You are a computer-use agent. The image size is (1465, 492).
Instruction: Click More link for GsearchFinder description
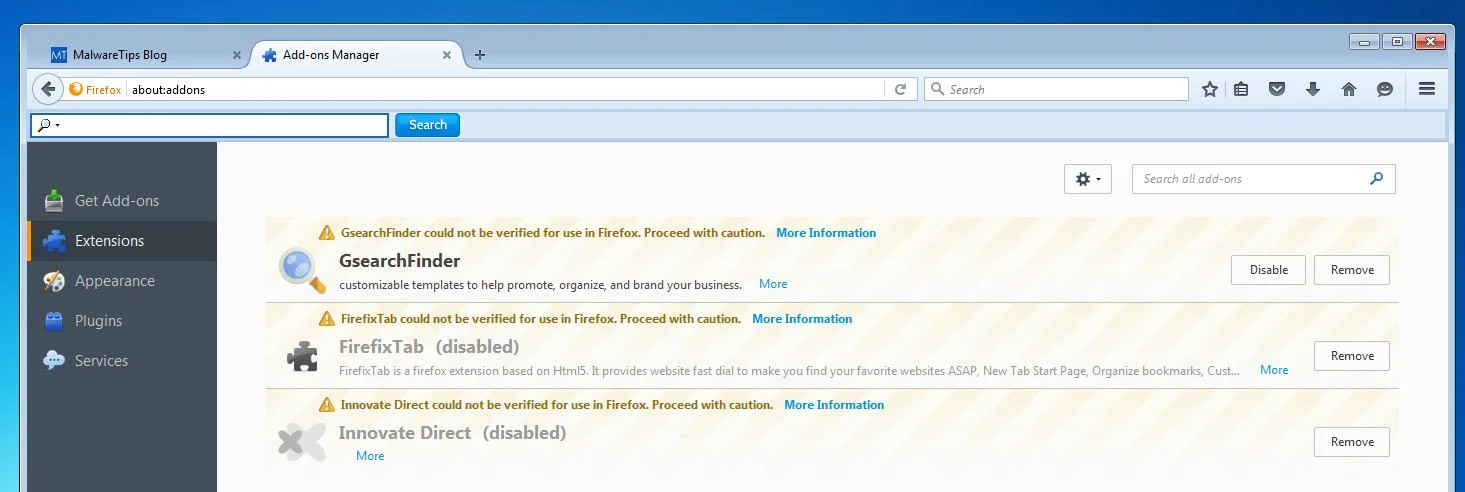[x=773, y=284]
